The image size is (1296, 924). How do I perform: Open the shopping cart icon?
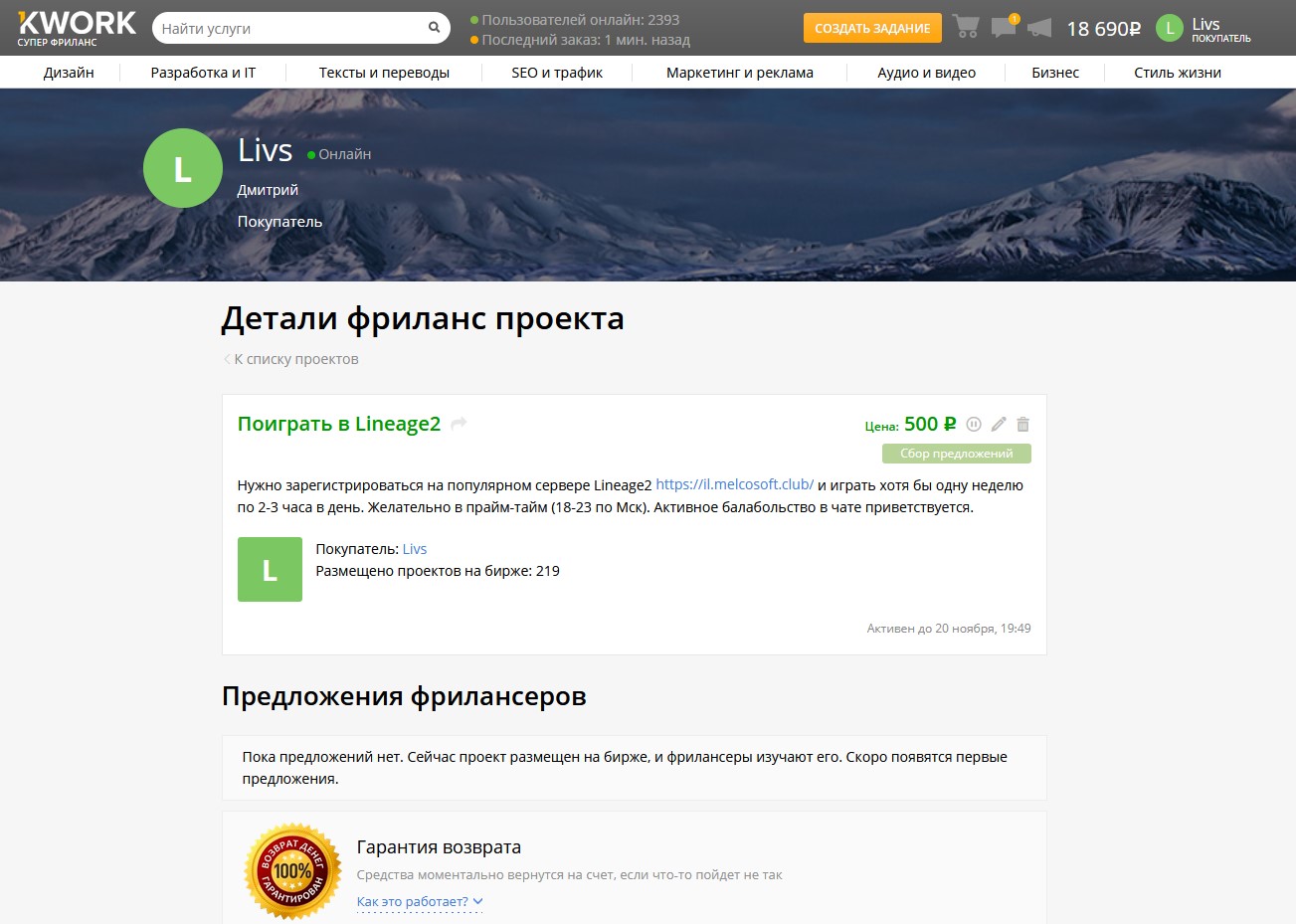point(965,27)
